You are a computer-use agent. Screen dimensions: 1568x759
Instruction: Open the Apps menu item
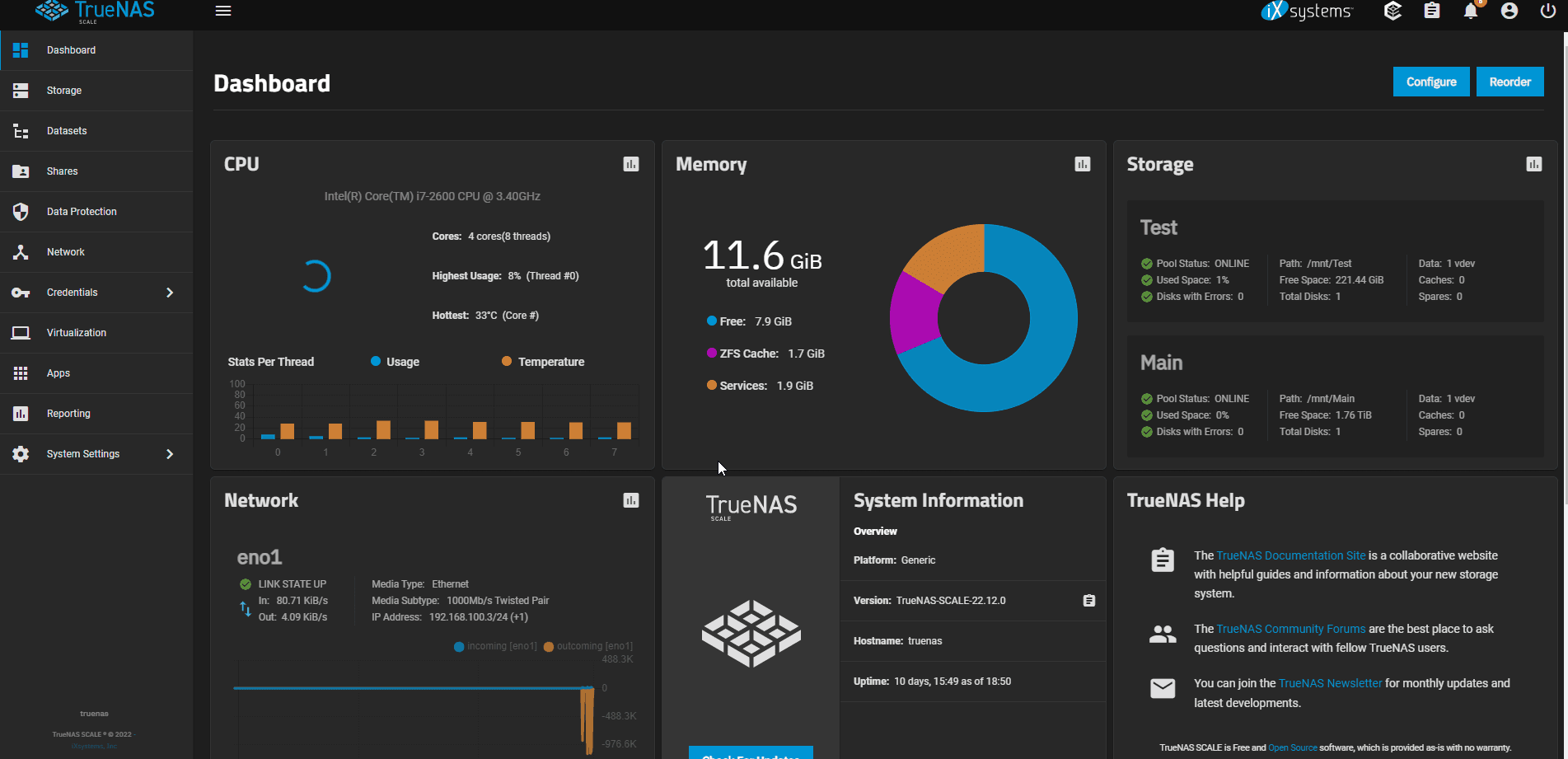pos(96,373)
